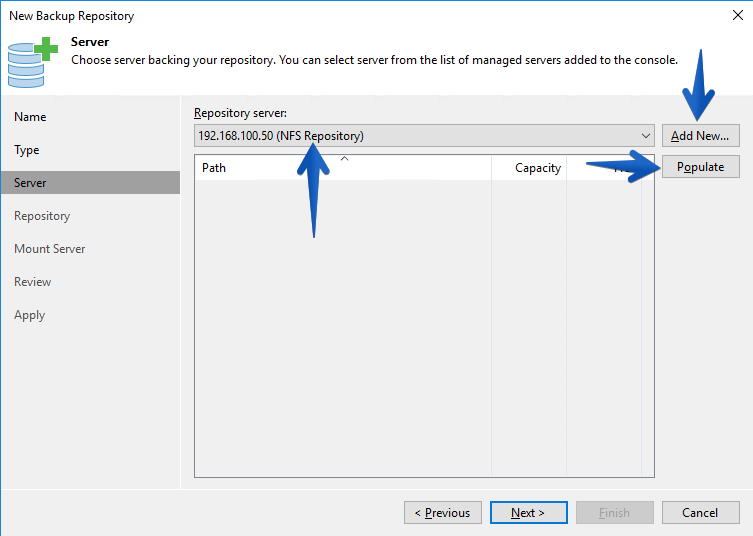Select the Server step in sidebar
The image size is (753, 536).
click(91, 183)
